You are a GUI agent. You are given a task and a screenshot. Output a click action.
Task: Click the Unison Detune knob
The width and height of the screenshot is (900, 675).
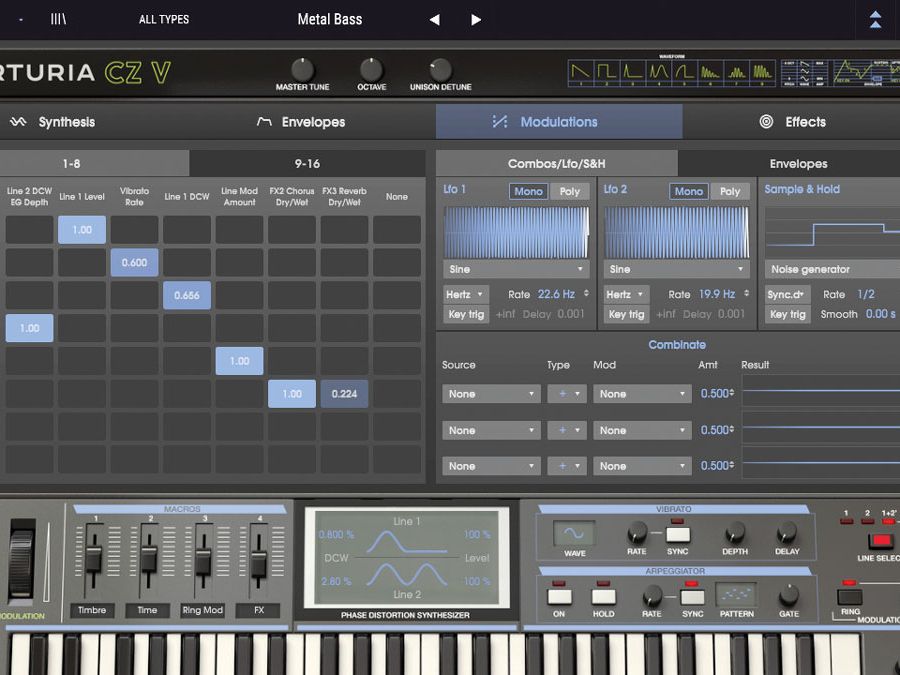(440, 69)
